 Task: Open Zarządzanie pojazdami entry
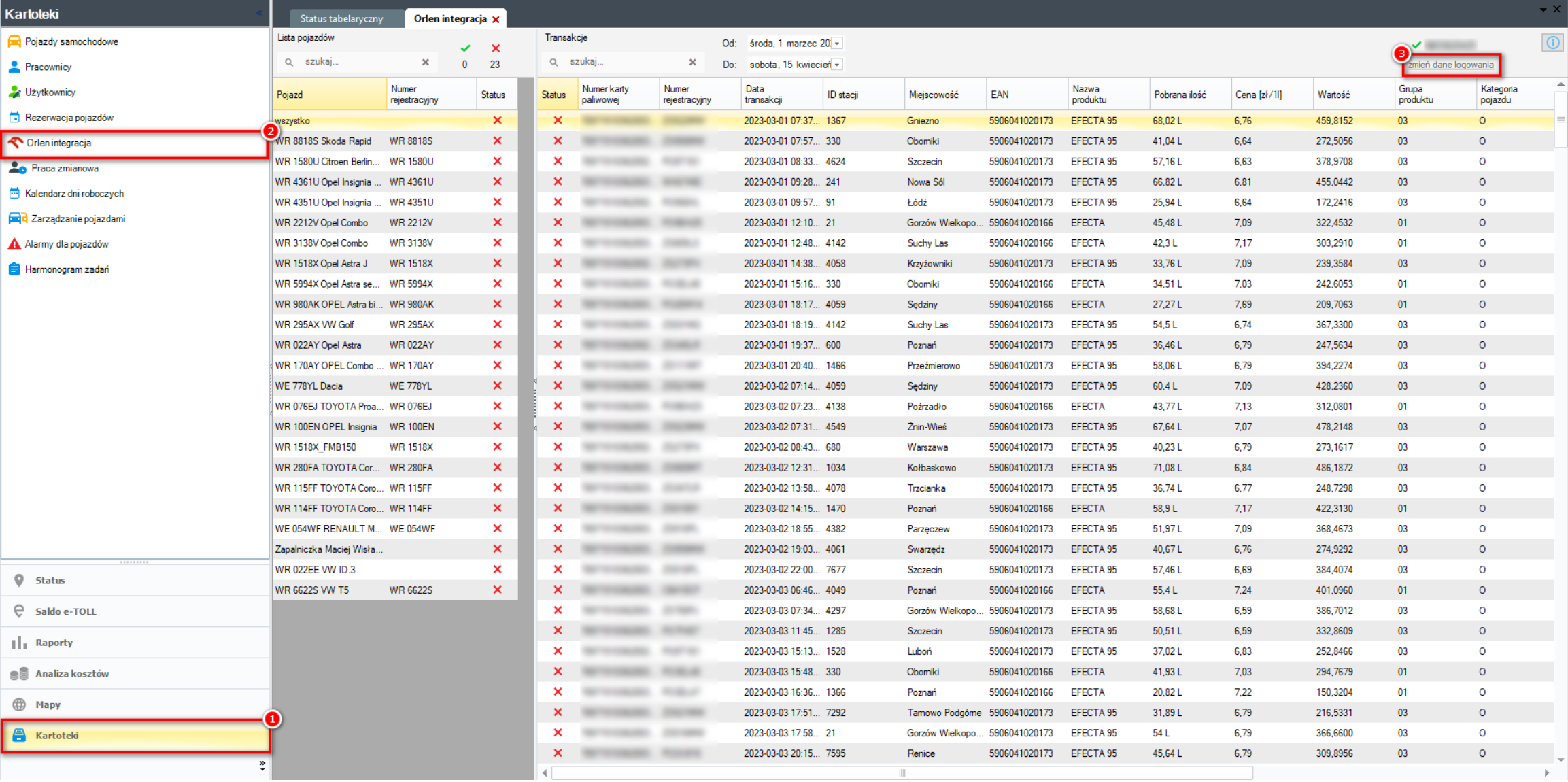coord(78,218)
